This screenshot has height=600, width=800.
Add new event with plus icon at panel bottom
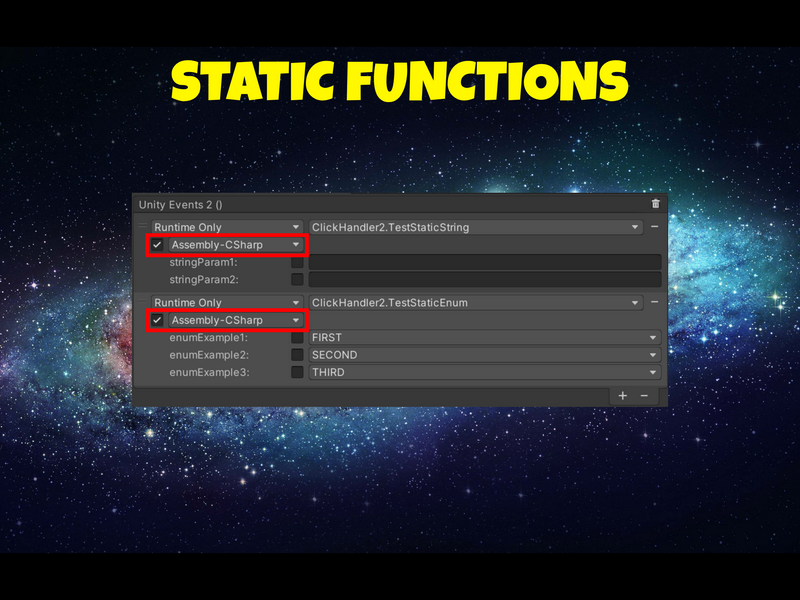[622, 396]
